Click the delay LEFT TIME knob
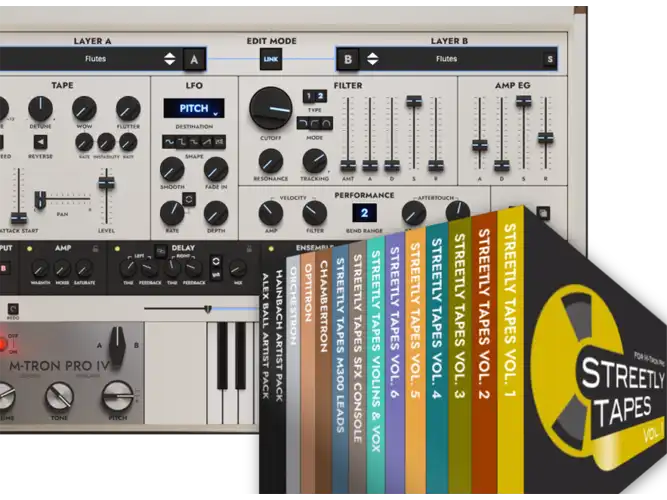Screen dimensions: 667x500 [x=128, y=269]
